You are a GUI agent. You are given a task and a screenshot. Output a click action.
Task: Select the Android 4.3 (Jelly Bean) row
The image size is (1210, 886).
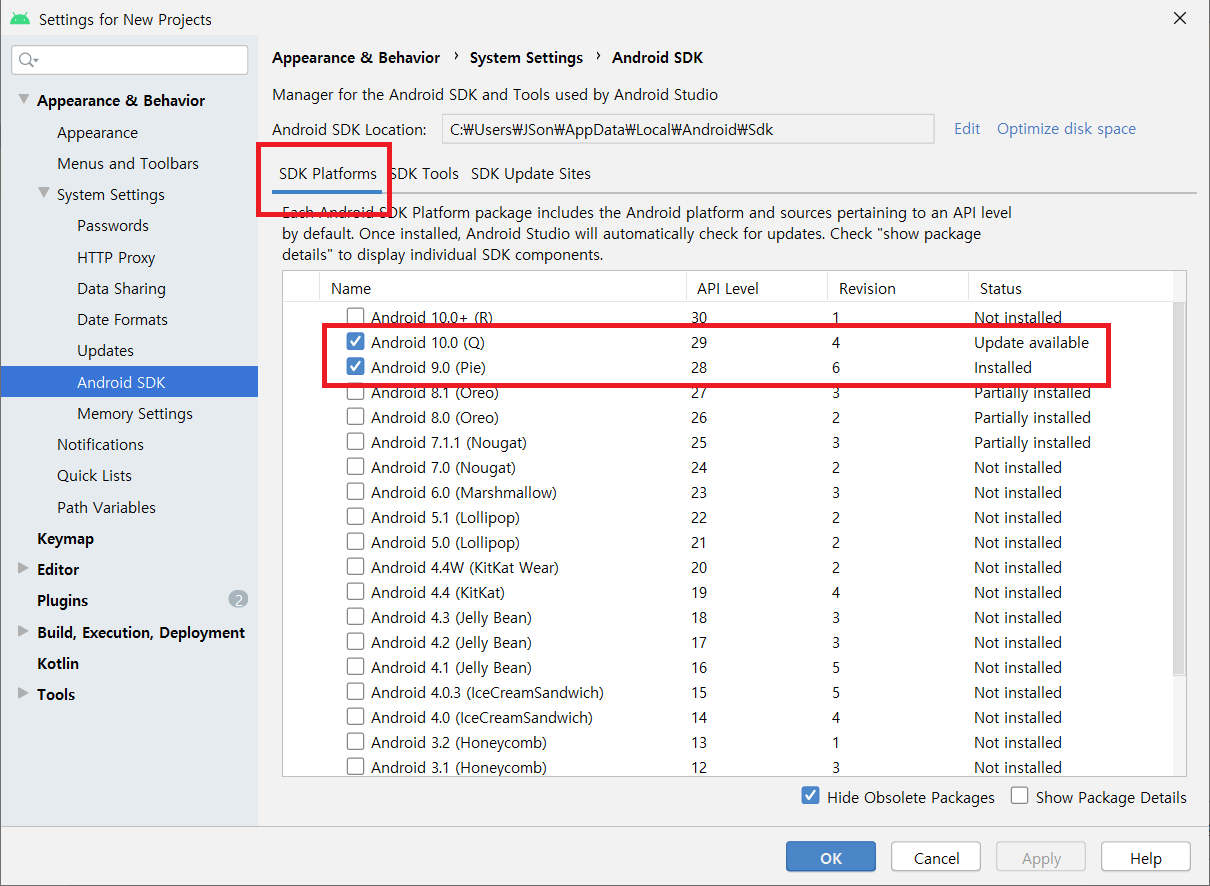(727, 617)
